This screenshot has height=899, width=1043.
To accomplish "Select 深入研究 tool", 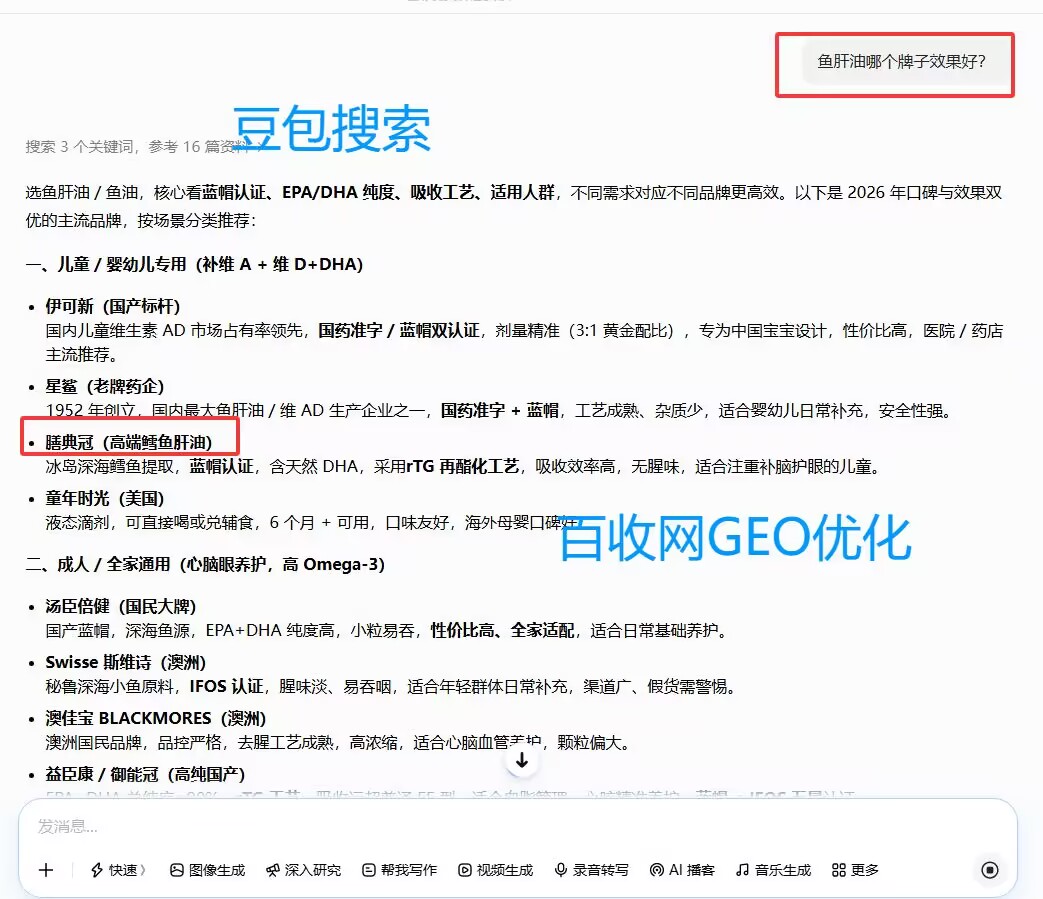I will click(303, 870).
